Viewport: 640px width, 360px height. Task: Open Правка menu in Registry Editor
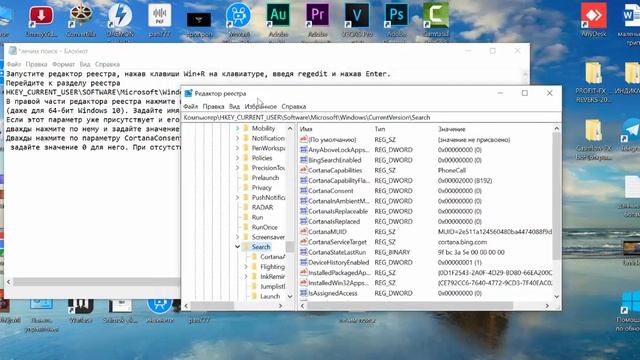(213, 107)
